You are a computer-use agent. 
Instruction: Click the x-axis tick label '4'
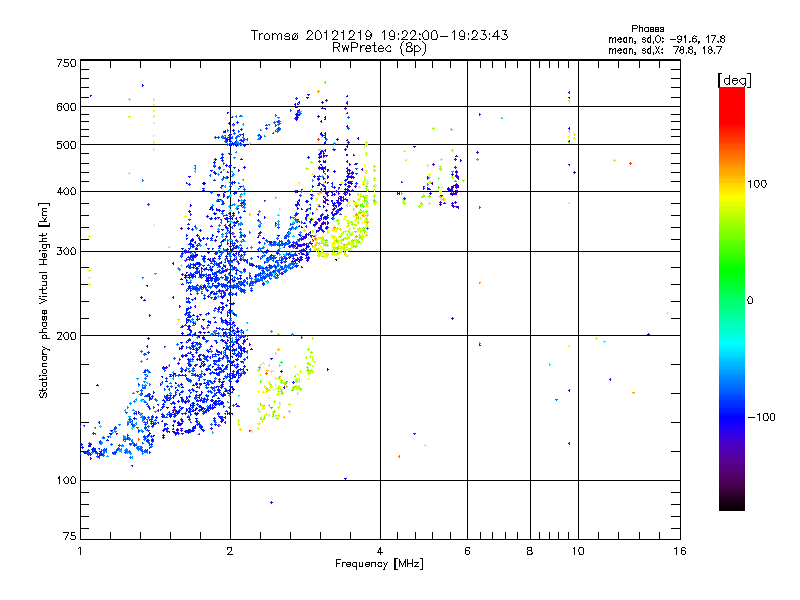click(x=380, y=551)
